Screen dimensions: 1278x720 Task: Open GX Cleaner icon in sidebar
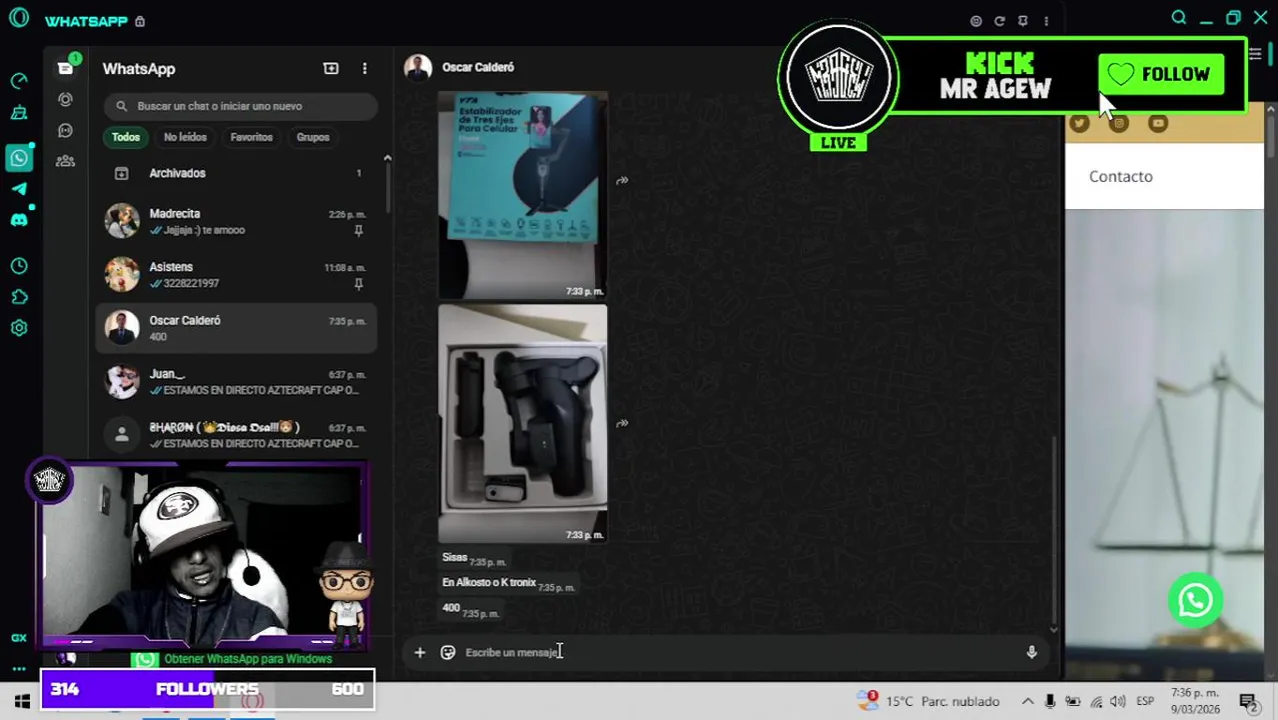coord(19,113)
